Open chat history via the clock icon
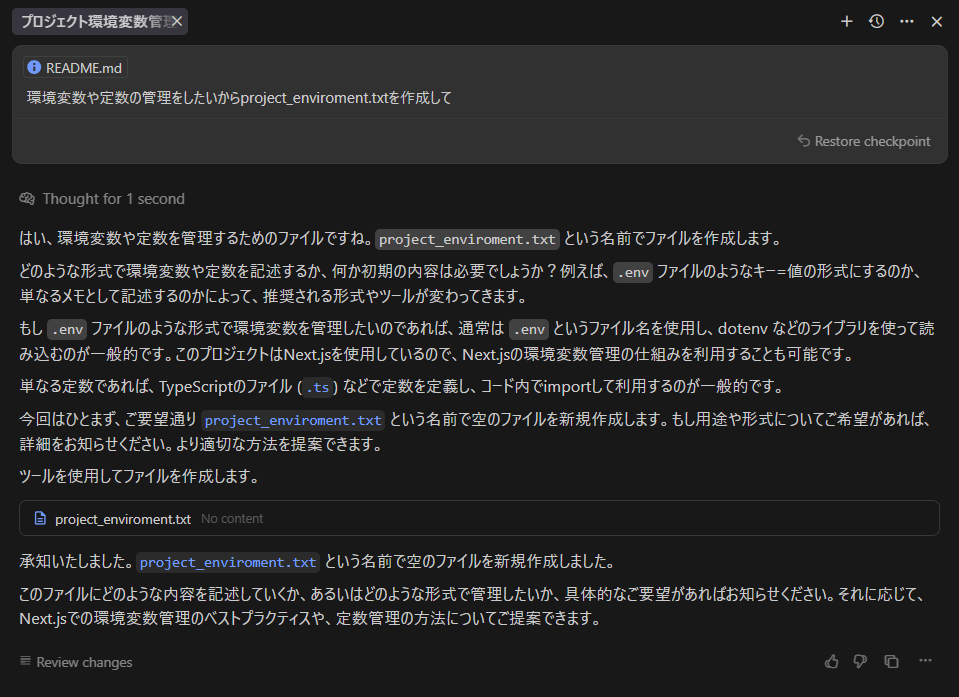 coord(876,21)
